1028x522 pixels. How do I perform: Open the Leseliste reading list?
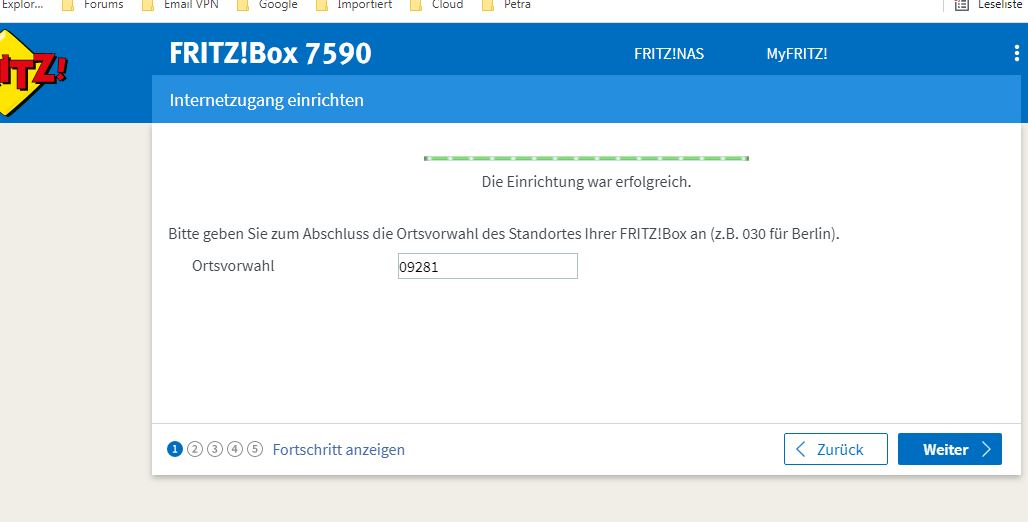point(990,5)
